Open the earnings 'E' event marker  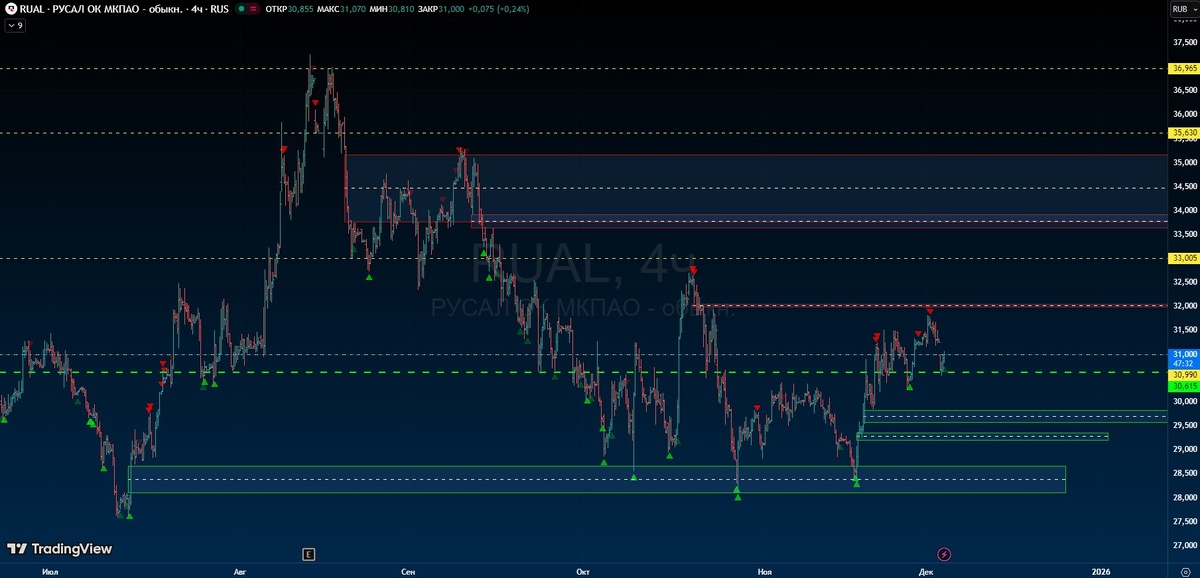coord(308,553)
